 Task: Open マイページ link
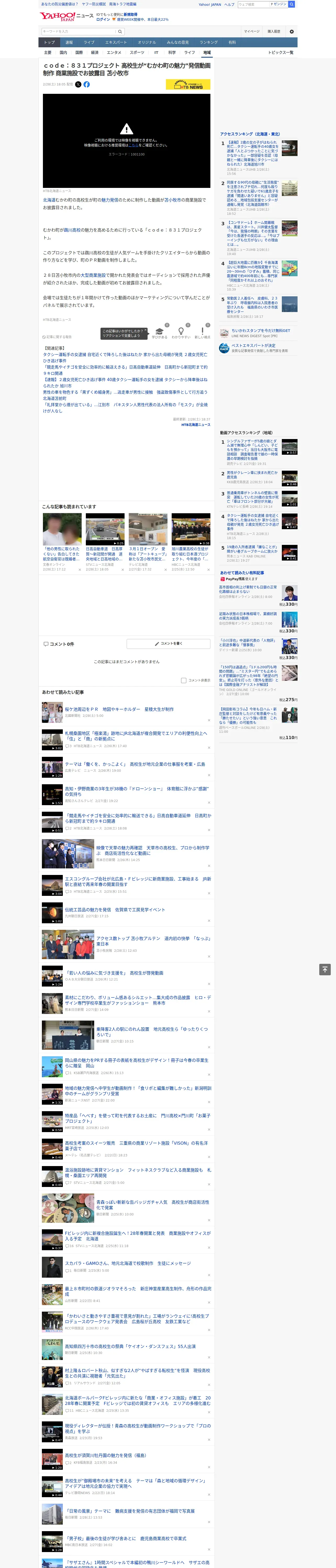coord(252,32)
